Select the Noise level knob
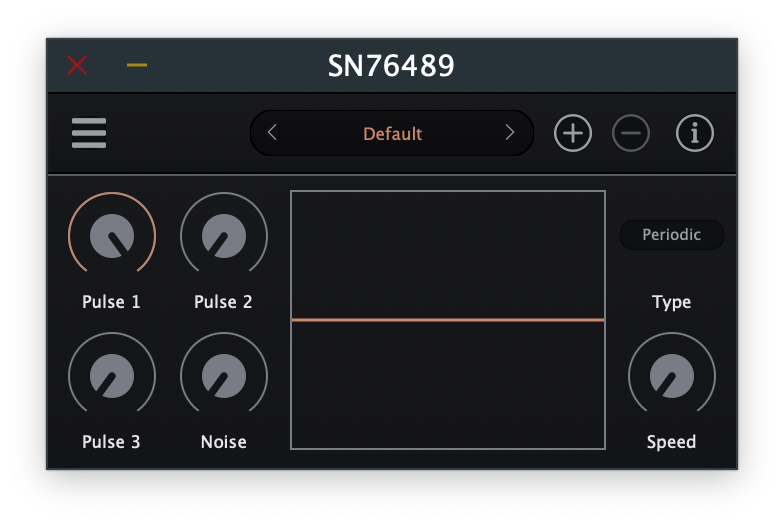Image resolution: width=784 pixels, height=524 pixels. [x=224, y=376]
